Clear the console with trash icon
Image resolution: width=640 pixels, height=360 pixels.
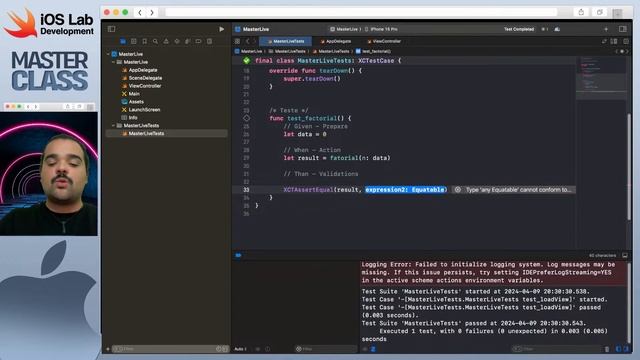click(x=607, y=349)
